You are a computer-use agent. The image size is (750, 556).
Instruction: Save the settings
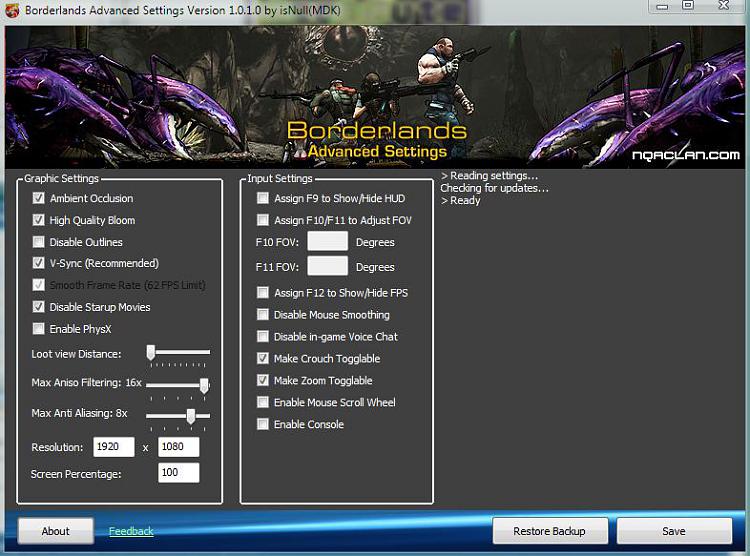click(x=674, y=531)
